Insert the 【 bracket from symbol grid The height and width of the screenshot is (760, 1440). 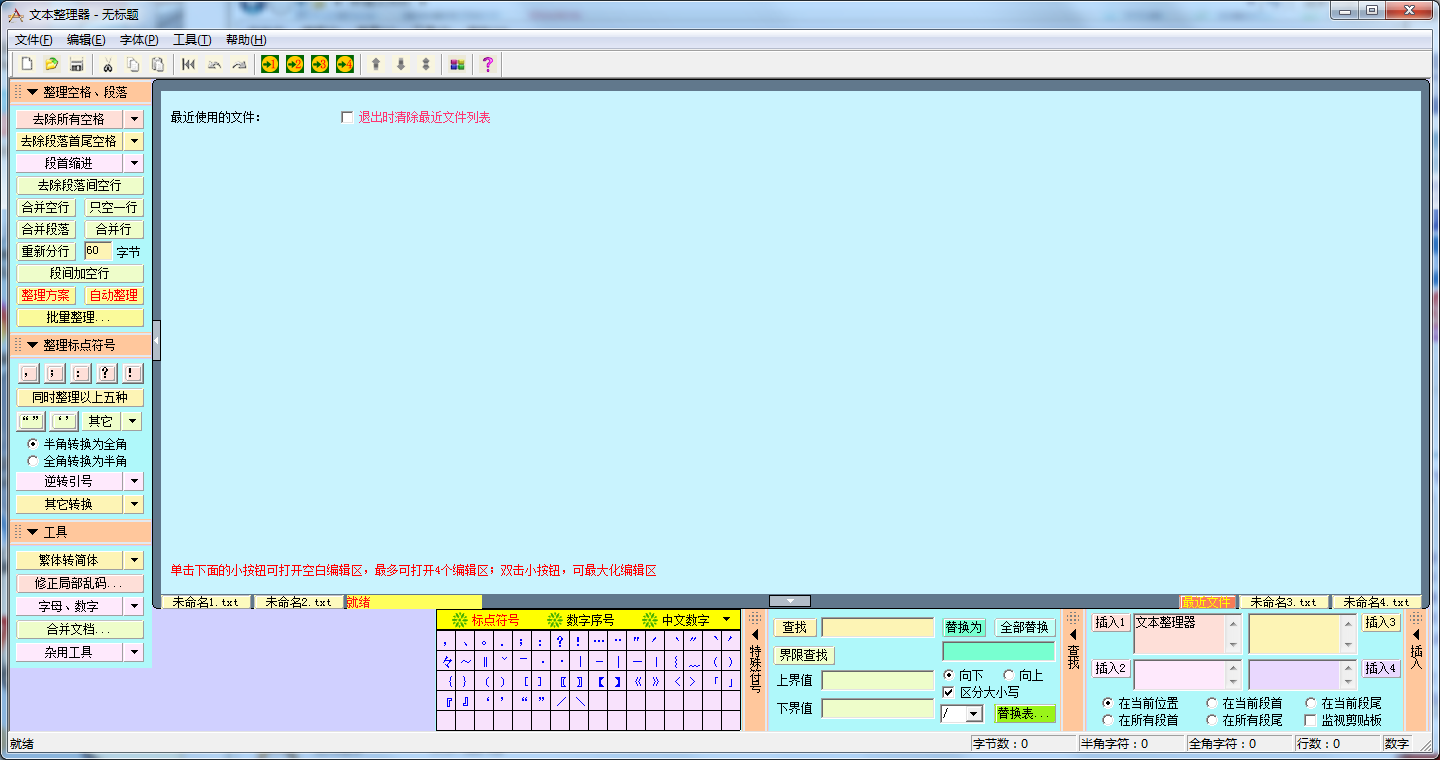tap(600, 682)
